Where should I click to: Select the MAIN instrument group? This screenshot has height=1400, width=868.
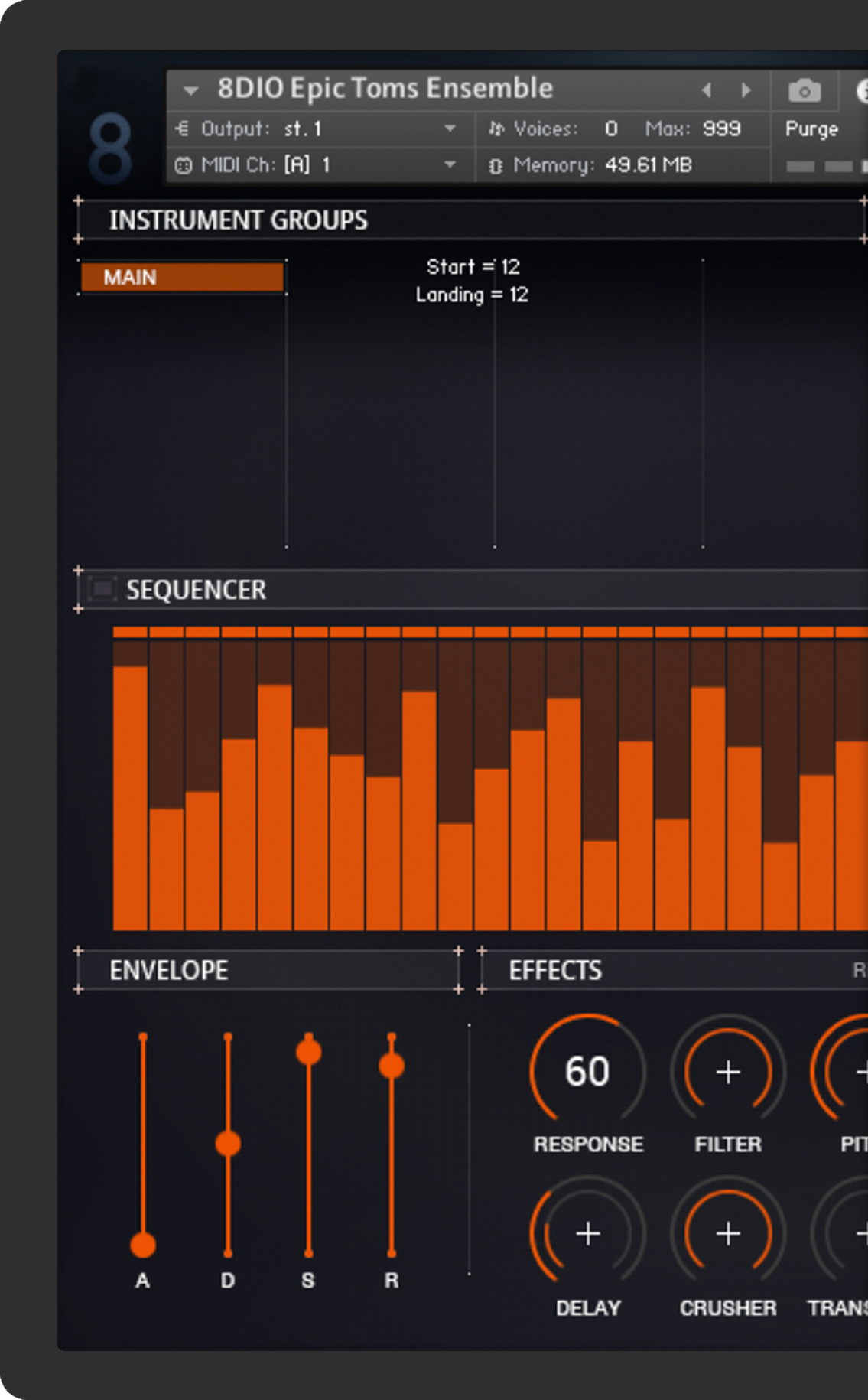point(182,277)
